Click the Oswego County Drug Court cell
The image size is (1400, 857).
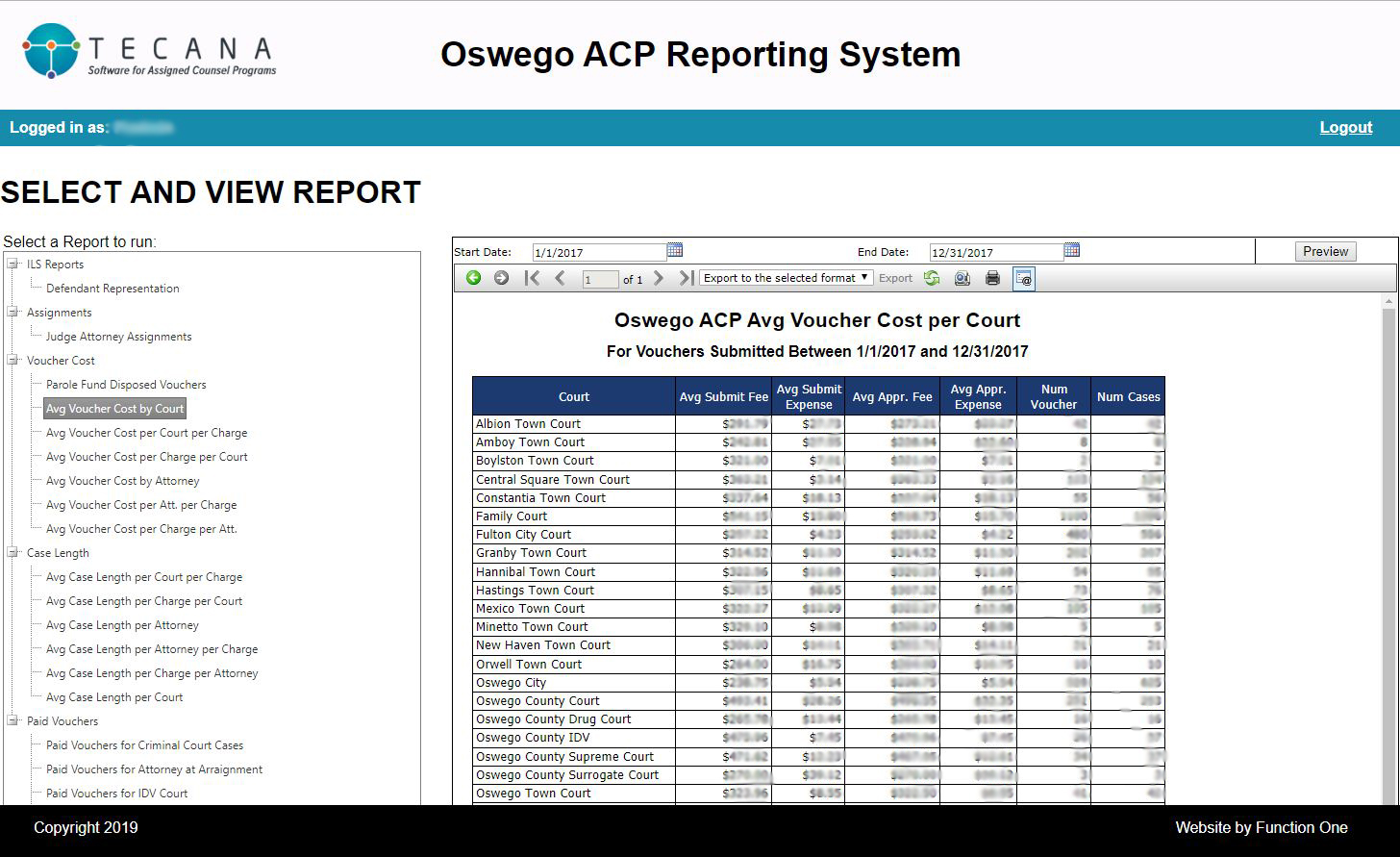(574, 718)
